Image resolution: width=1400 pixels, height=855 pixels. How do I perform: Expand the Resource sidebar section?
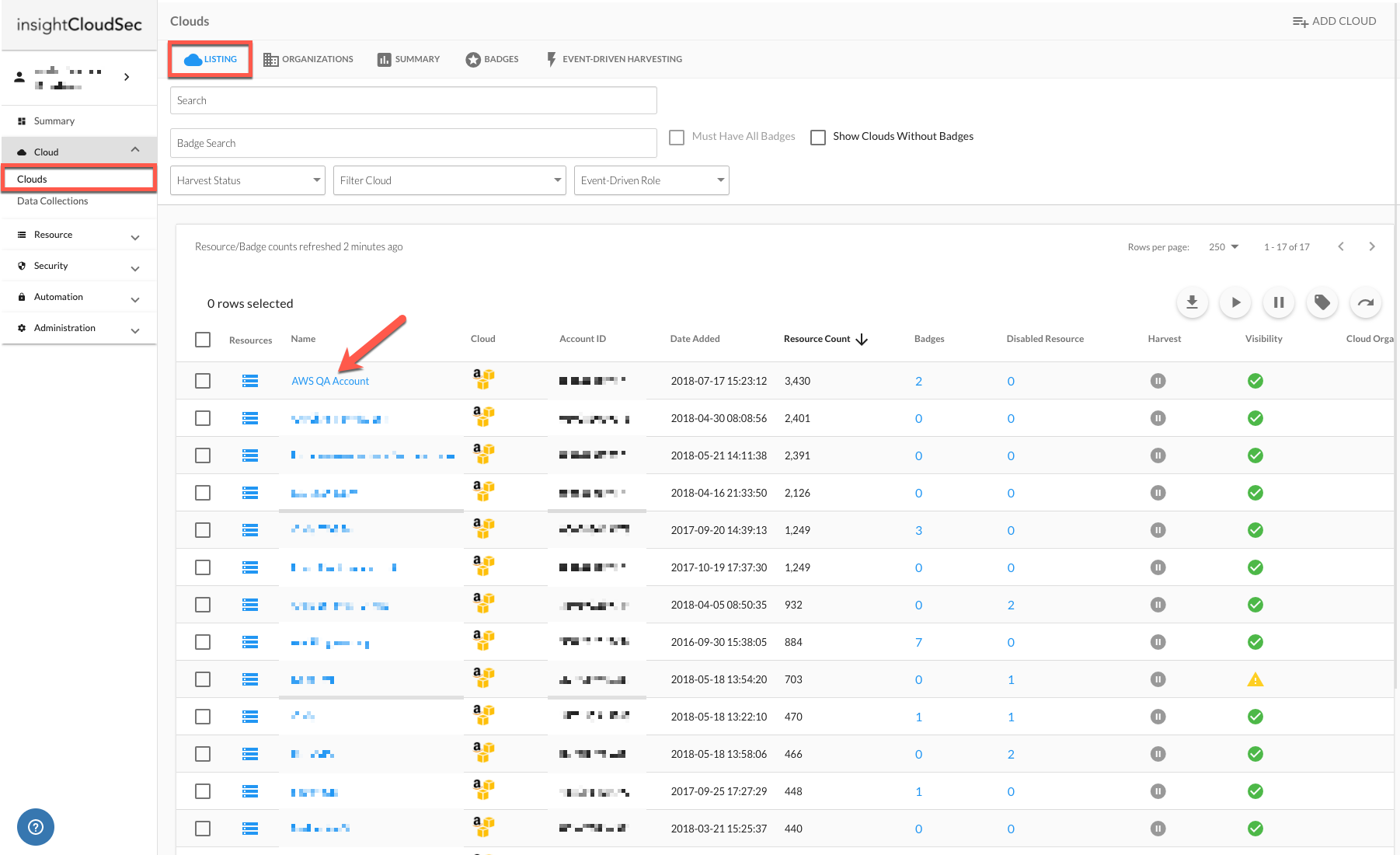135,238
